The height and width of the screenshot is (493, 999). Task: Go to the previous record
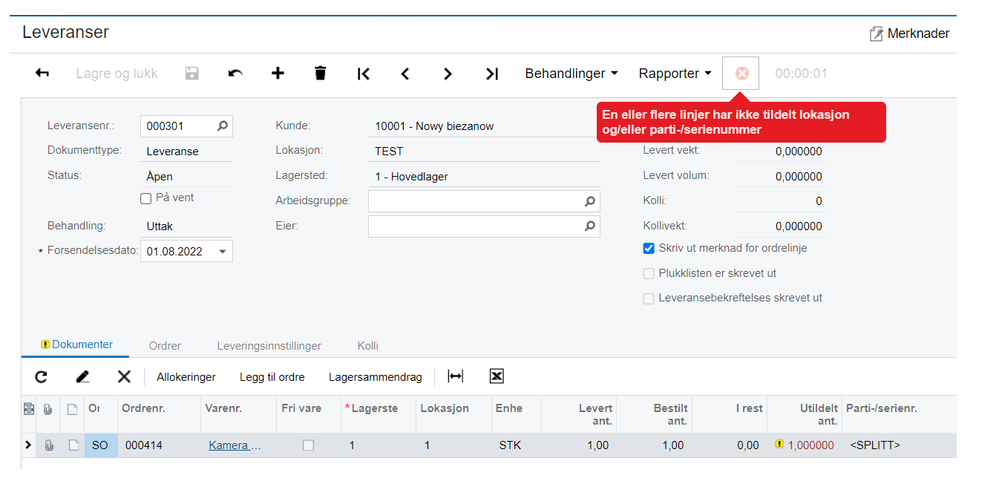click(x=405, y=73)
